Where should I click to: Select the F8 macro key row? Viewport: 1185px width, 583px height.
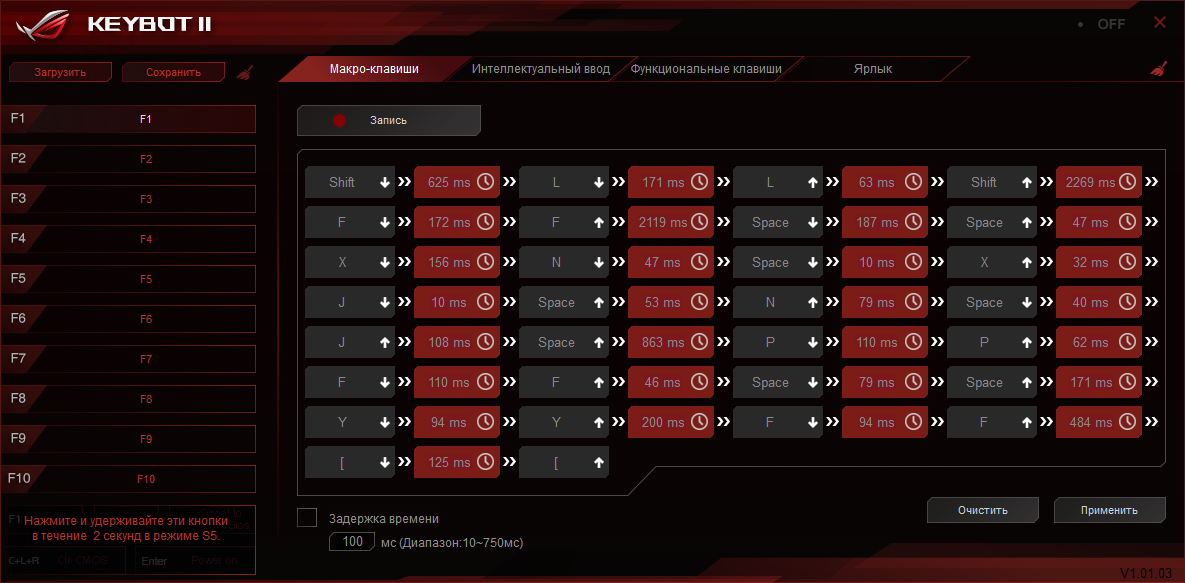point(128,399)
